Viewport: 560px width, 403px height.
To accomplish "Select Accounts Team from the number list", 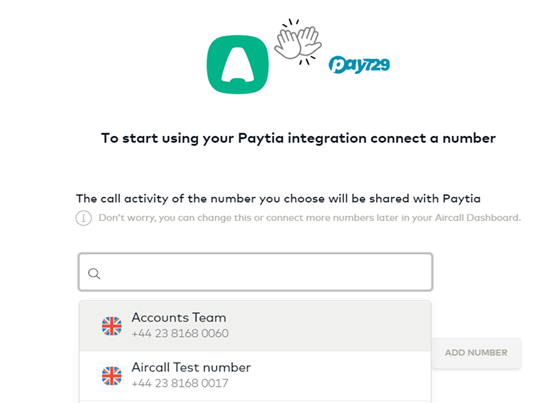I will coord(255,326).
